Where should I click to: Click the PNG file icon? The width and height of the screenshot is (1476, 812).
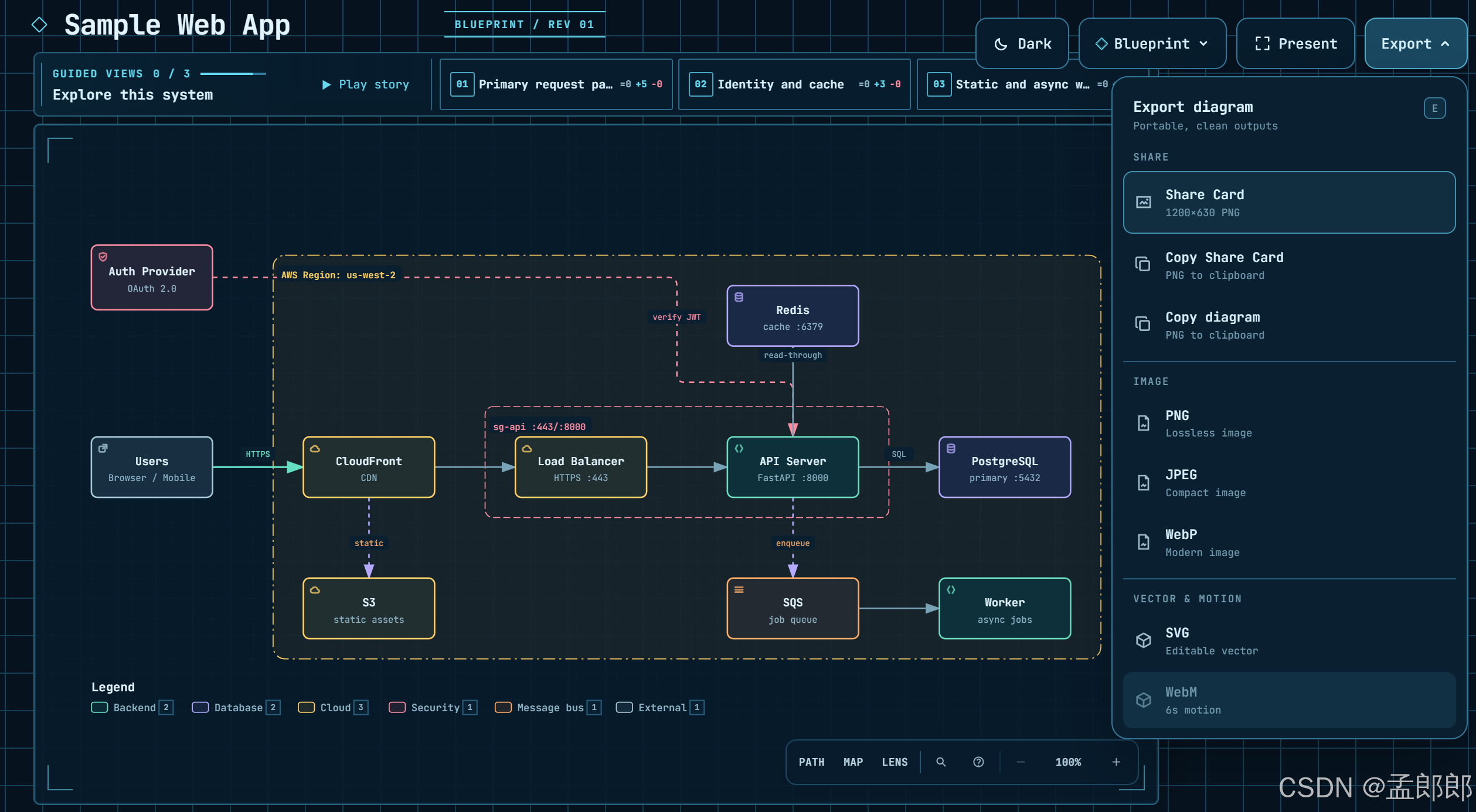[1143, 423]
